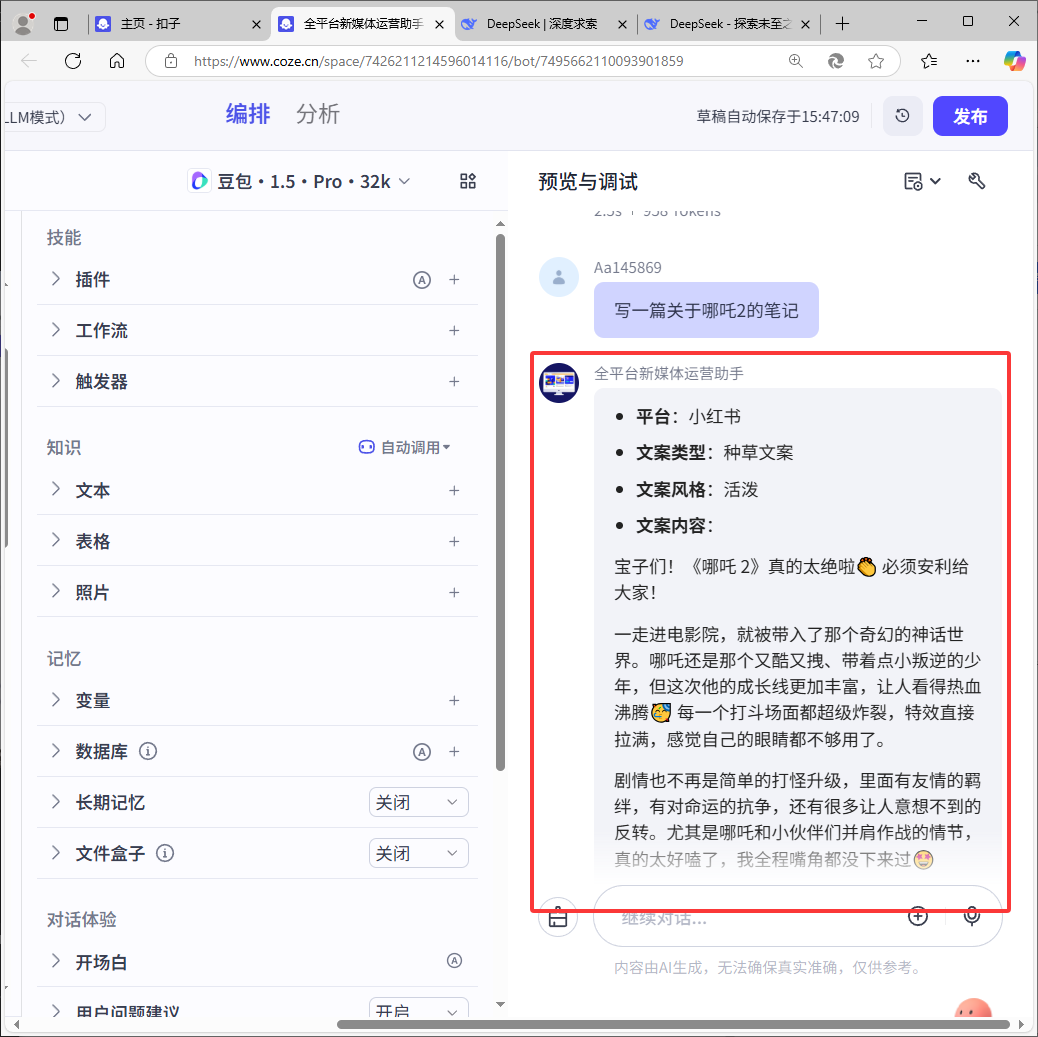Image resolution: width=1038 pixels, height=1037 pixels.
Task: Open the 用户问题建议 开启 dropdown
Action: pyautogui.click(x=418, y=1009)
